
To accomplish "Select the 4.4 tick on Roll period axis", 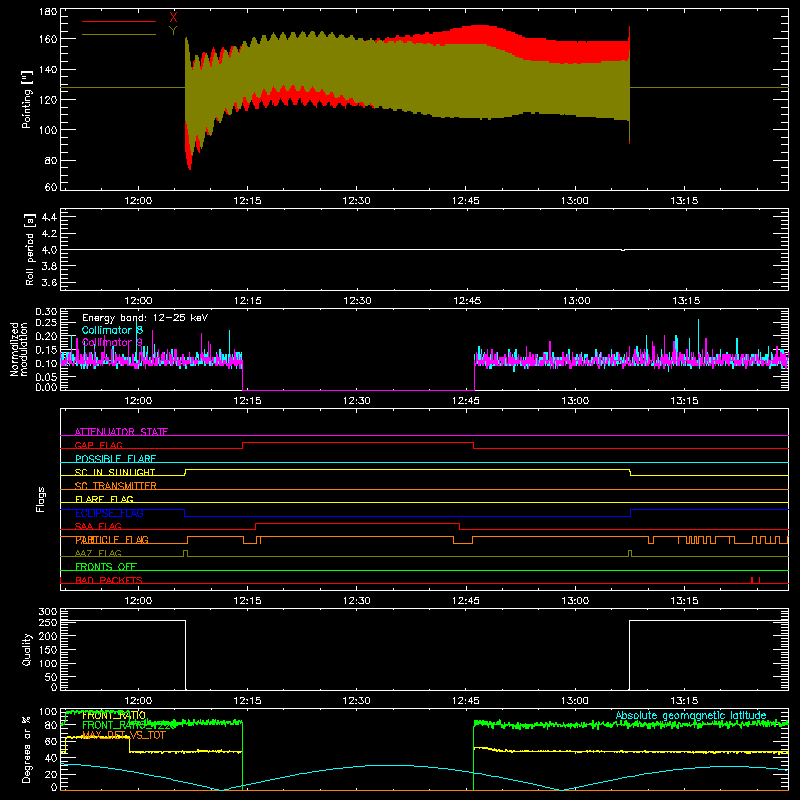I will (x=49, y=217).
